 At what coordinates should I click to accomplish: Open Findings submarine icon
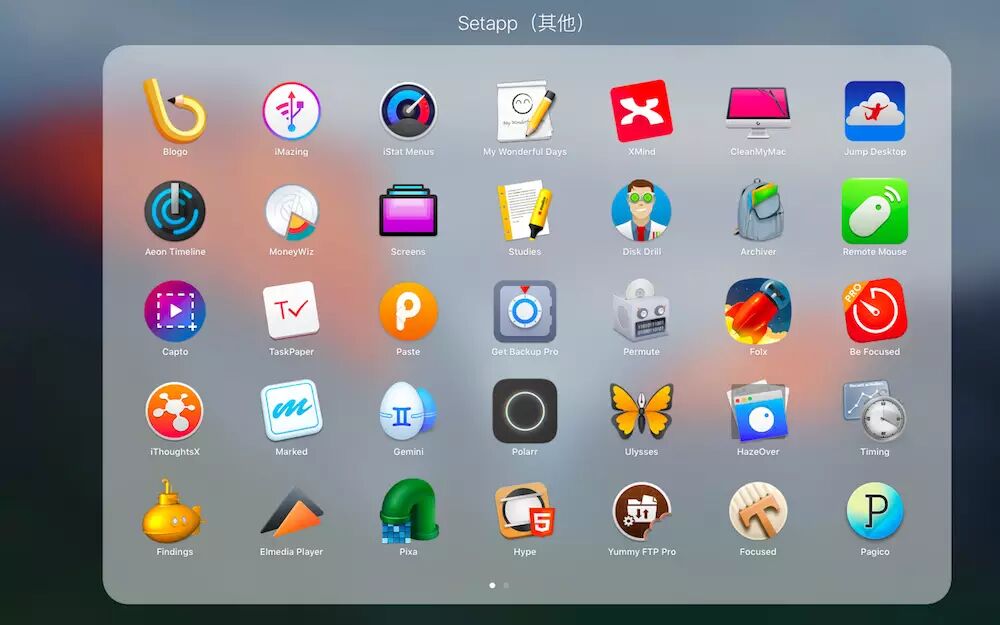point(173,511)
